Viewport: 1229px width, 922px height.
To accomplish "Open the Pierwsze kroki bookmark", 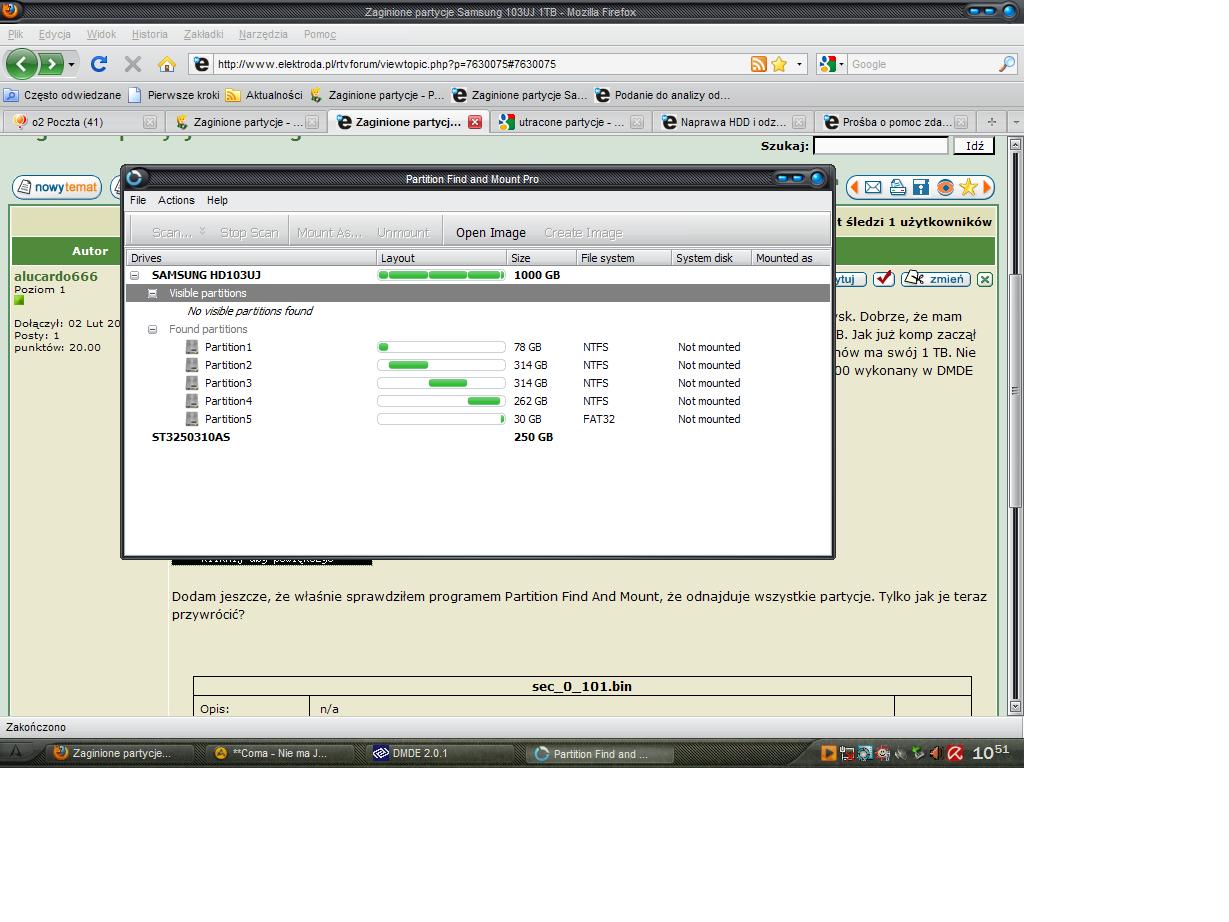I will click(173, 95).
